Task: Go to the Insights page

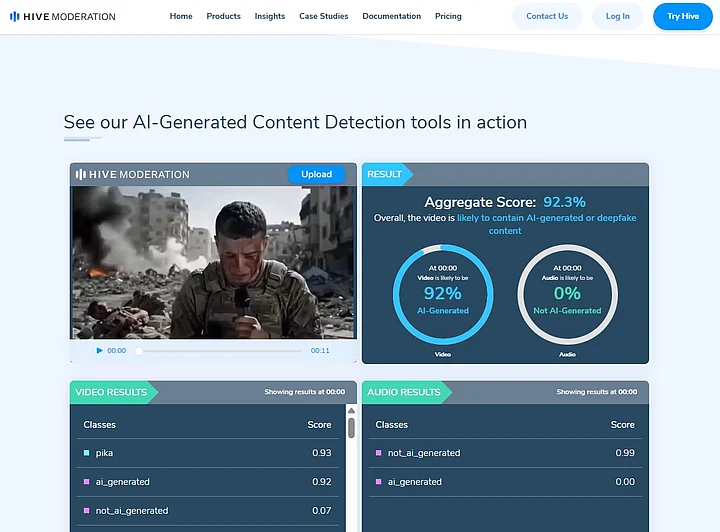Action: tap(270, 17)
